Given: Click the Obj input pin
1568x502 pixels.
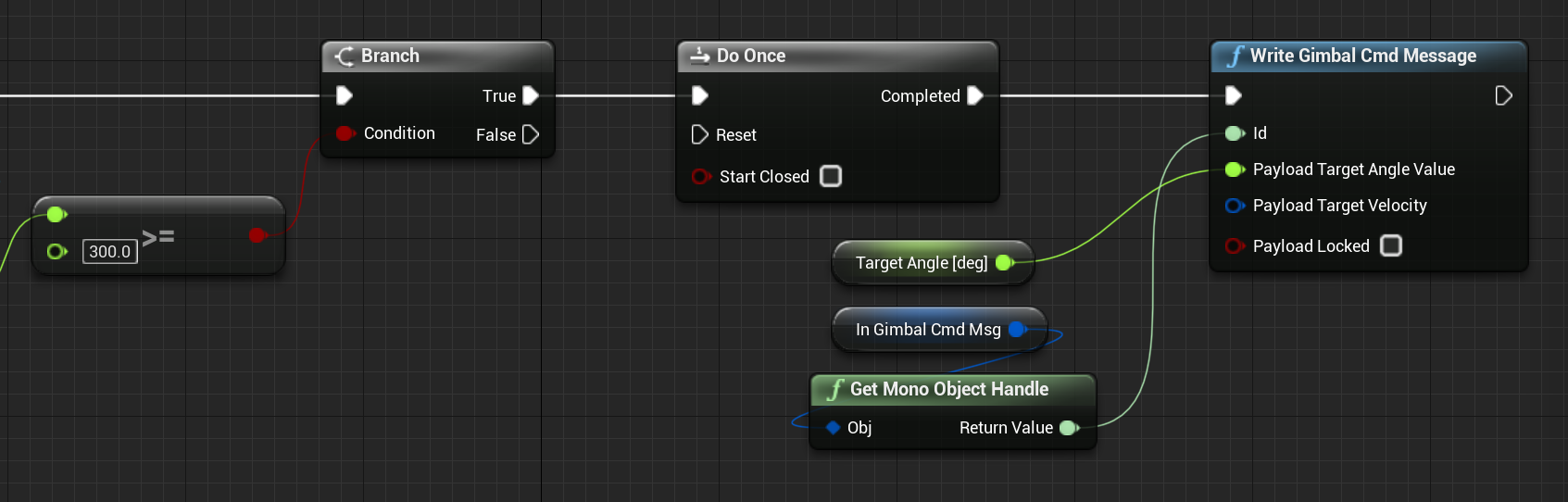Looking at the screenshot, I should 833,428.
